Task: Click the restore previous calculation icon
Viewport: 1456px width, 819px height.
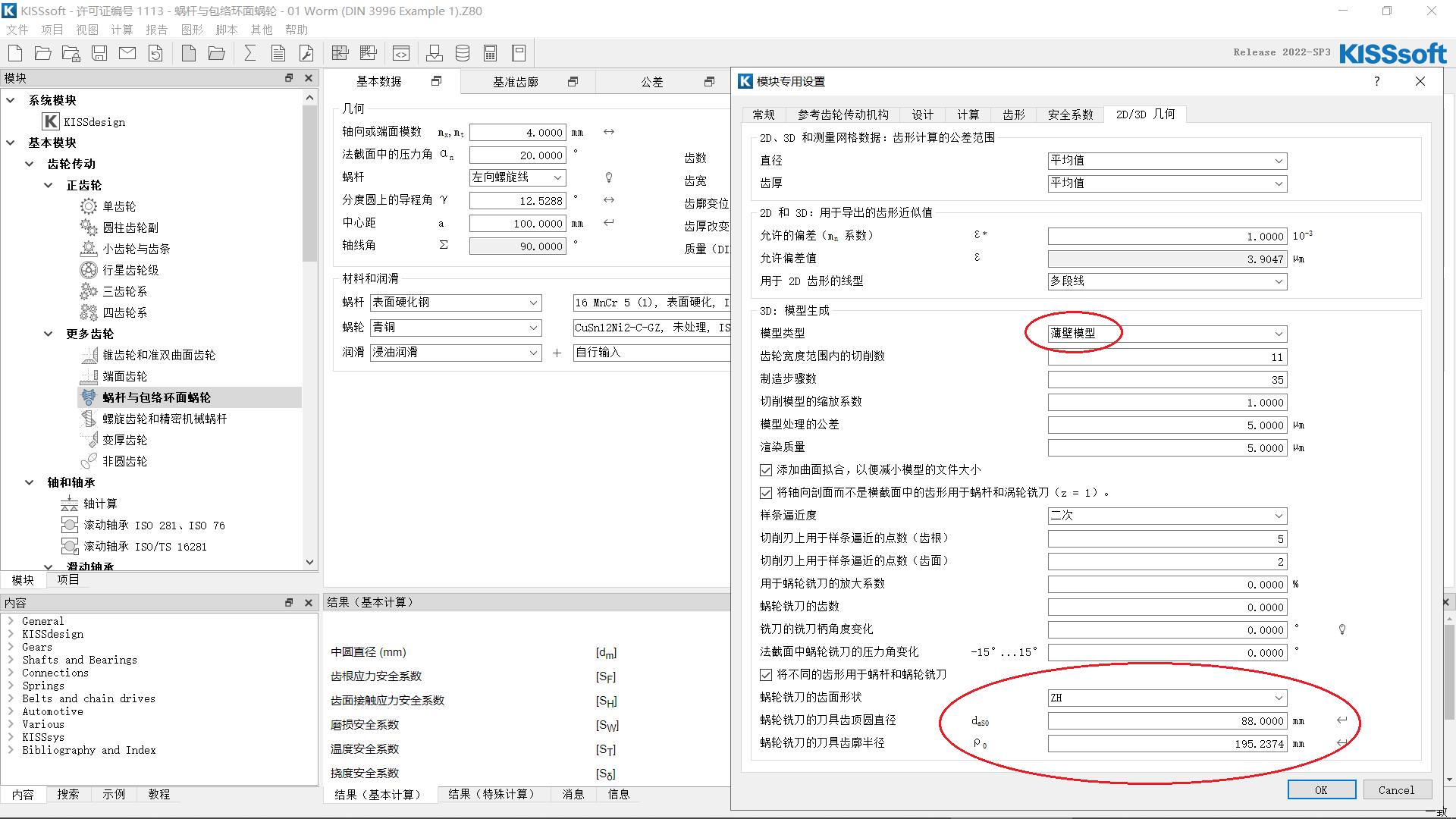Action: [155, 53]
